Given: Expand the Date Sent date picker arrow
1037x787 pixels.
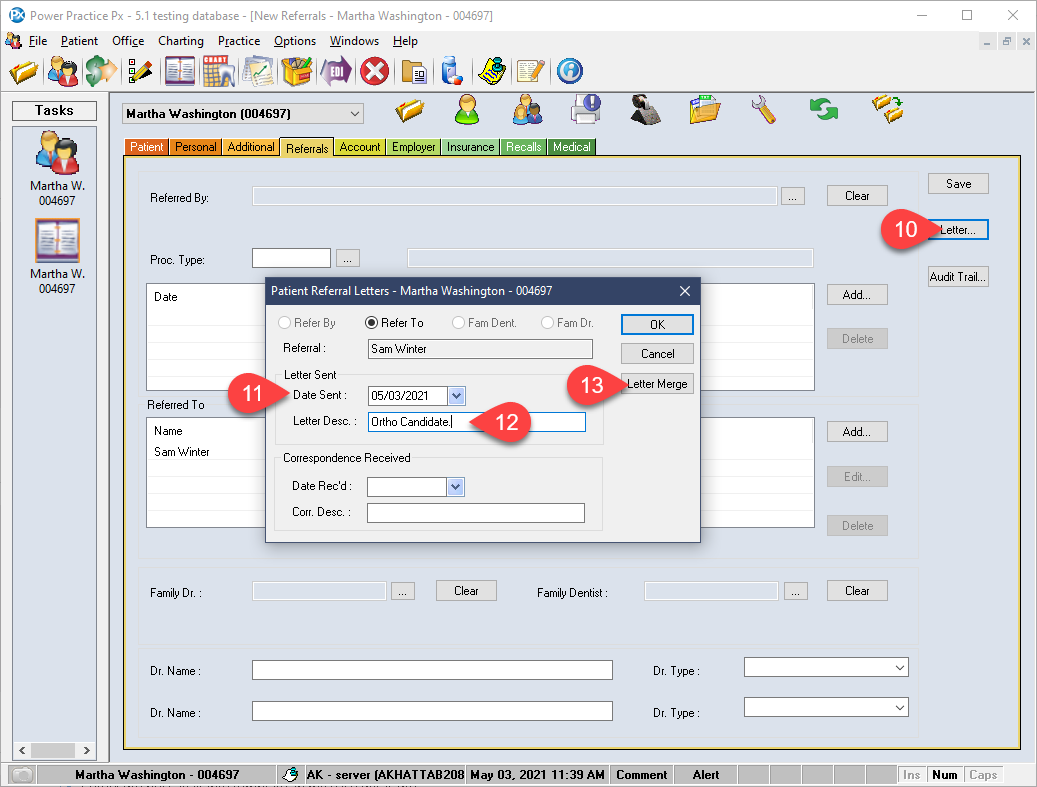Looking at the screenshot, I should 456,396.
